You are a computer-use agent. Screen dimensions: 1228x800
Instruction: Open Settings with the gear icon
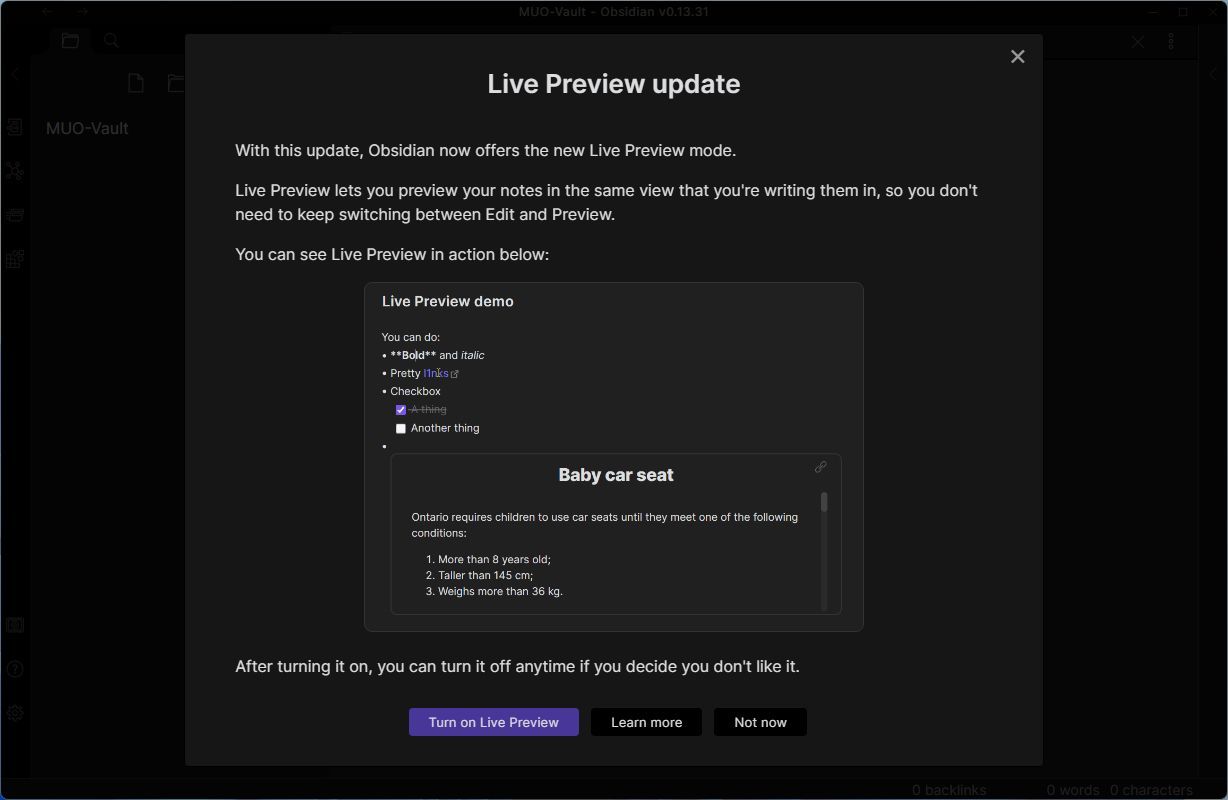click(x=15, y=712)
